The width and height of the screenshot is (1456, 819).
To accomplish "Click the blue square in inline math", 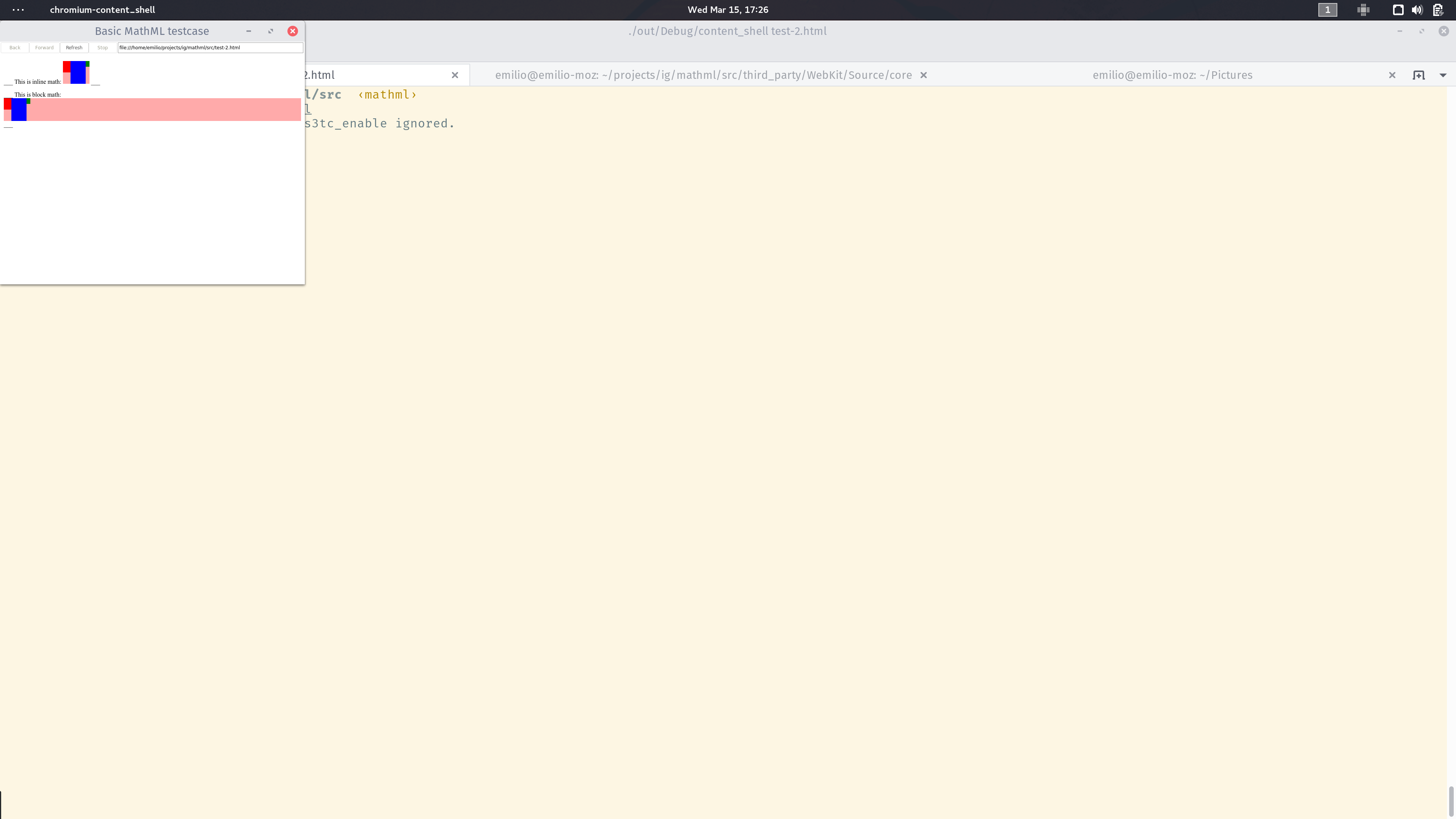I will pyautogui.click(x=78, y=72).
